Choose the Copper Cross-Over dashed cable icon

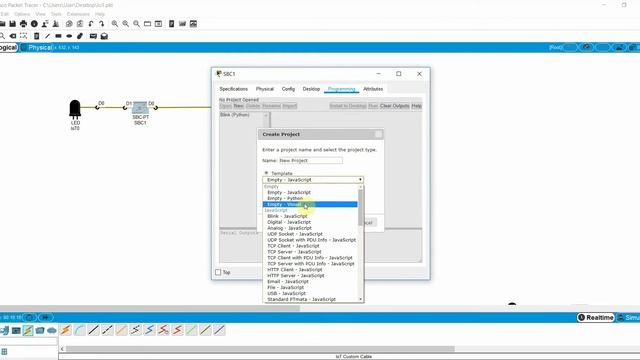pos(107,330)
